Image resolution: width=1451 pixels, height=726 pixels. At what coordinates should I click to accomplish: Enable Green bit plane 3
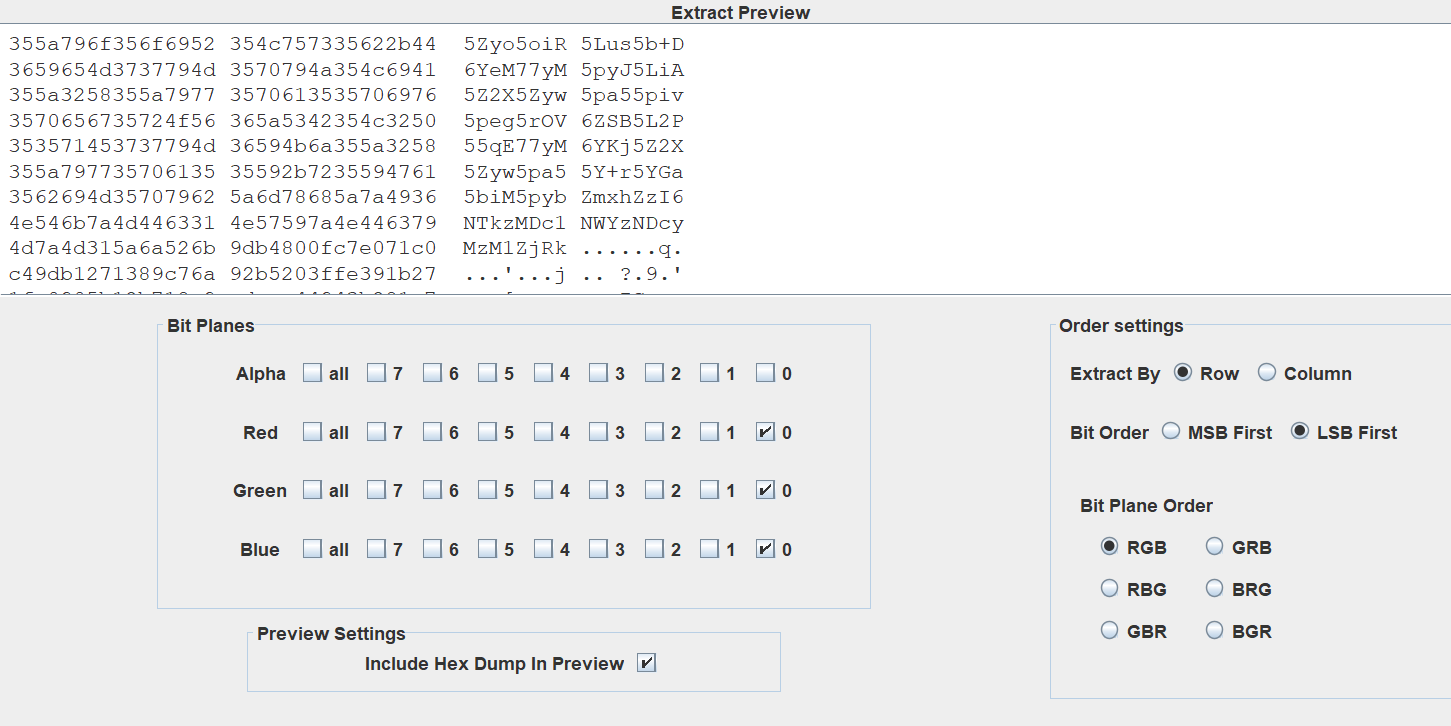pos(598,490)
